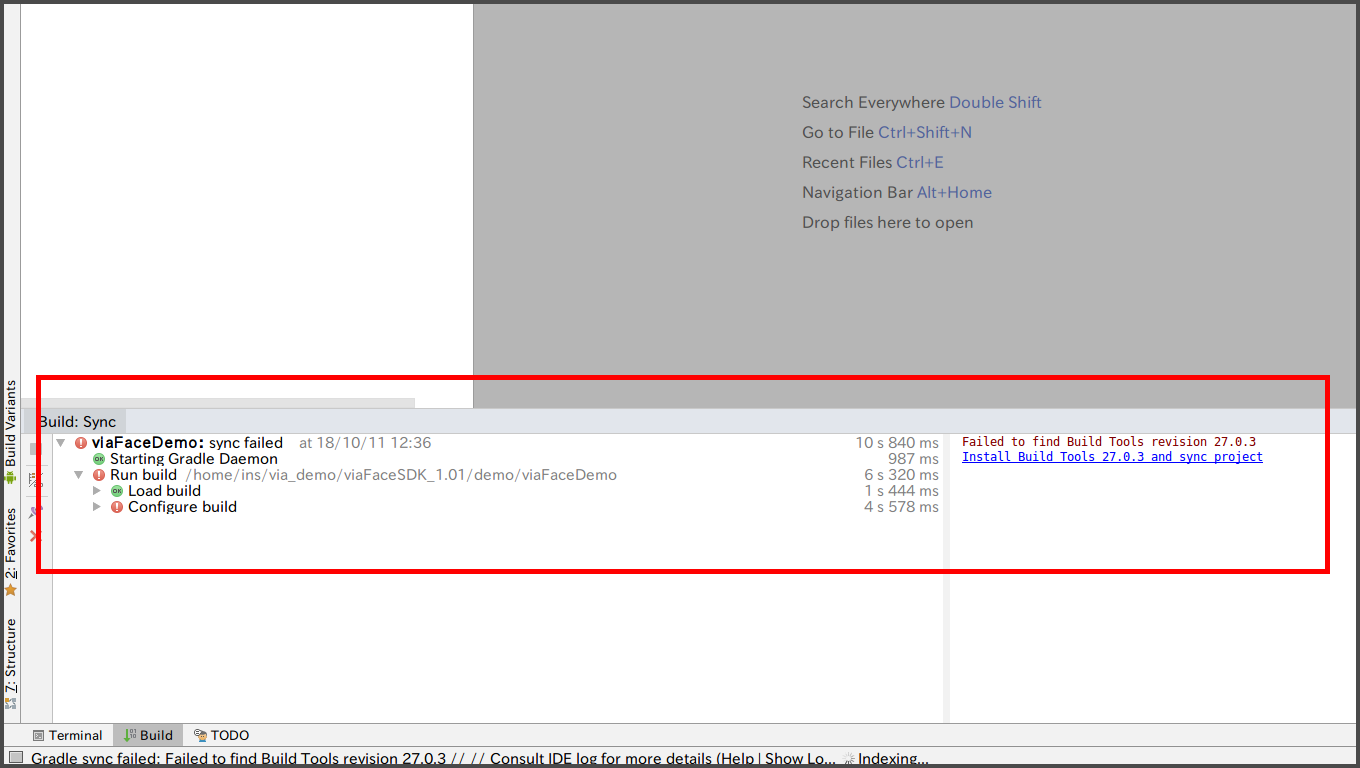
Task: Click error icon beside viaFaceDemo
Action: point(81,443)
